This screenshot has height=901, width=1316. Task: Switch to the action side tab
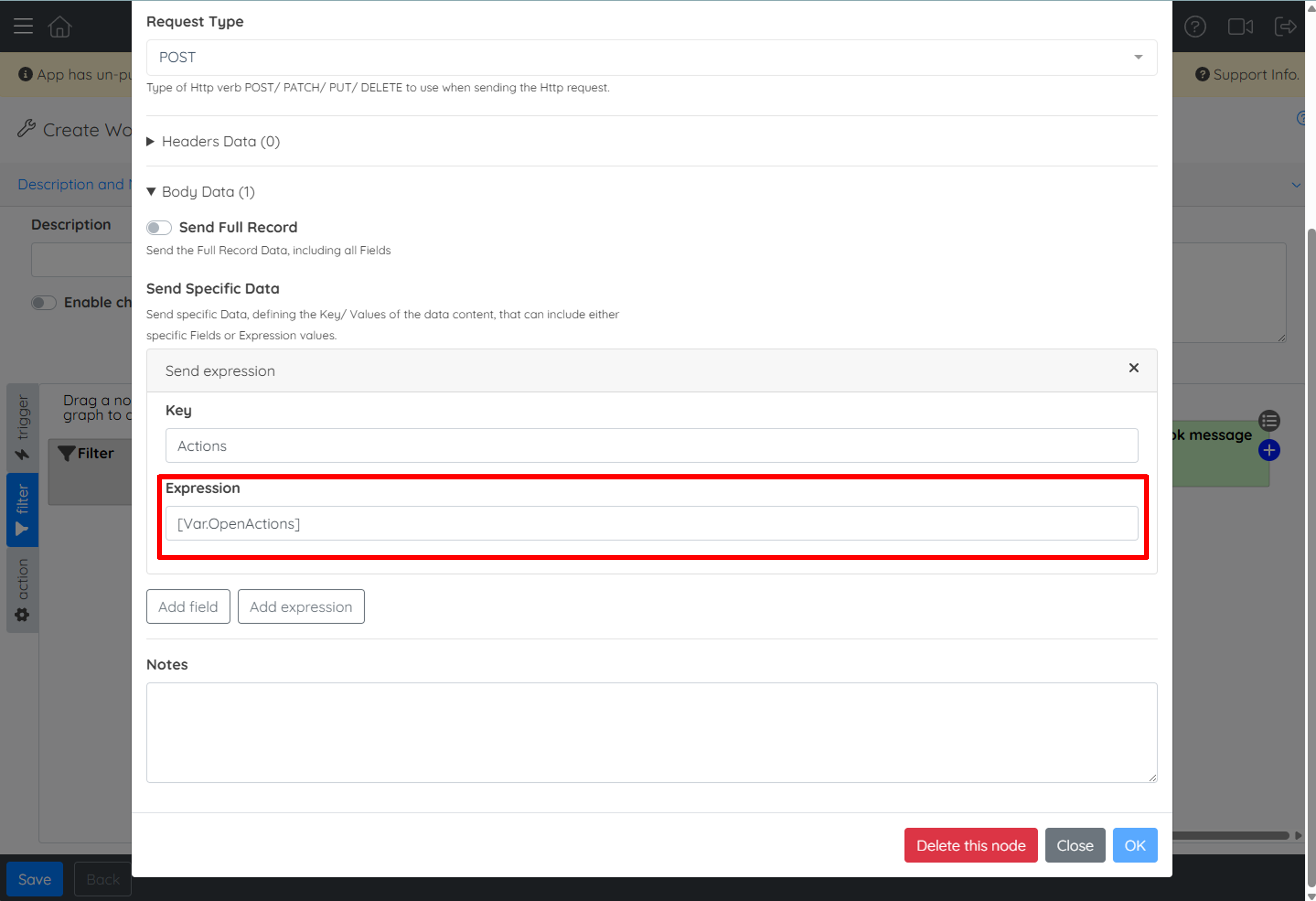point(23,589)
